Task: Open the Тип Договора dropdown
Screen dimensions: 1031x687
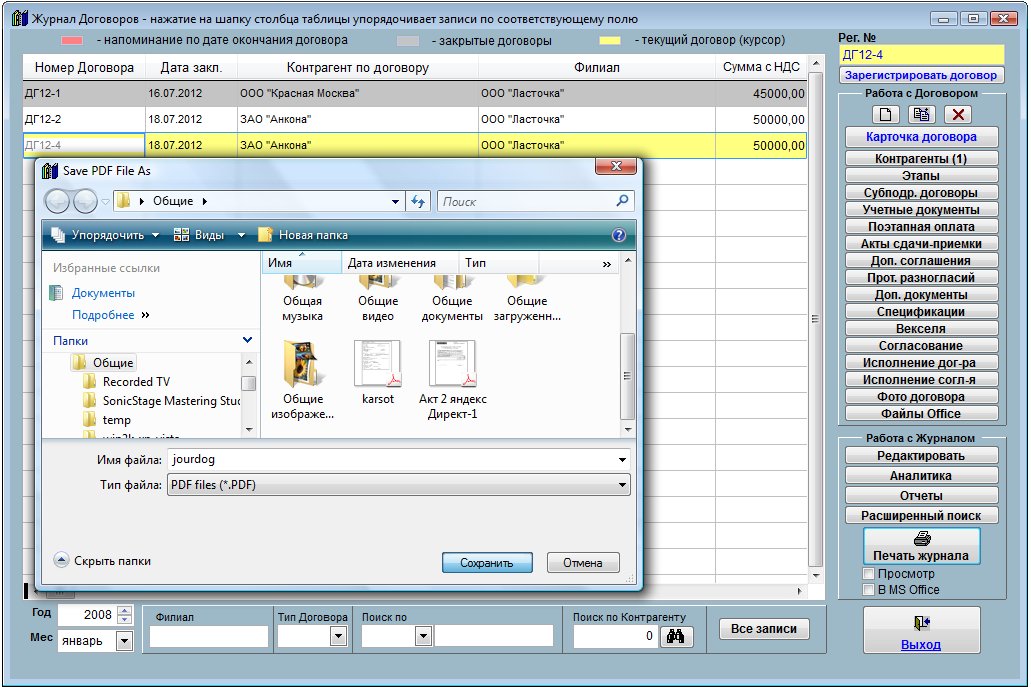Action: pyautogui.click(x=339, y=636)
